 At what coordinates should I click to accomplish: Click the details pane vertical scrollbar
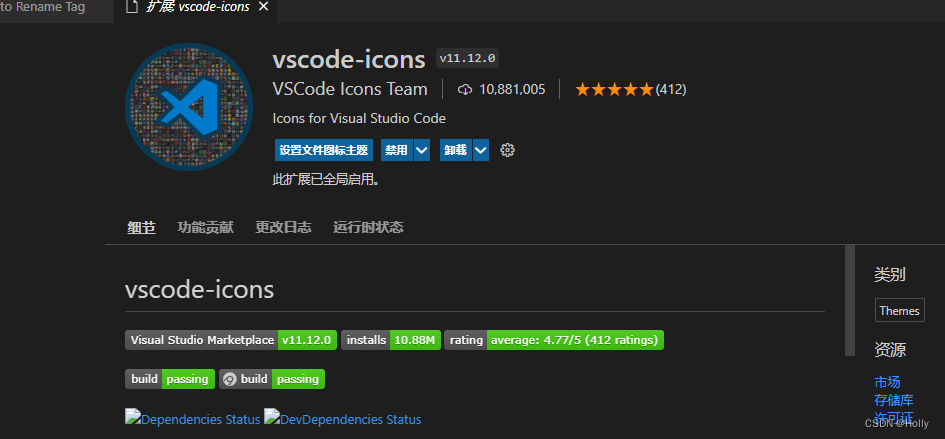click(x=850, y=300)
